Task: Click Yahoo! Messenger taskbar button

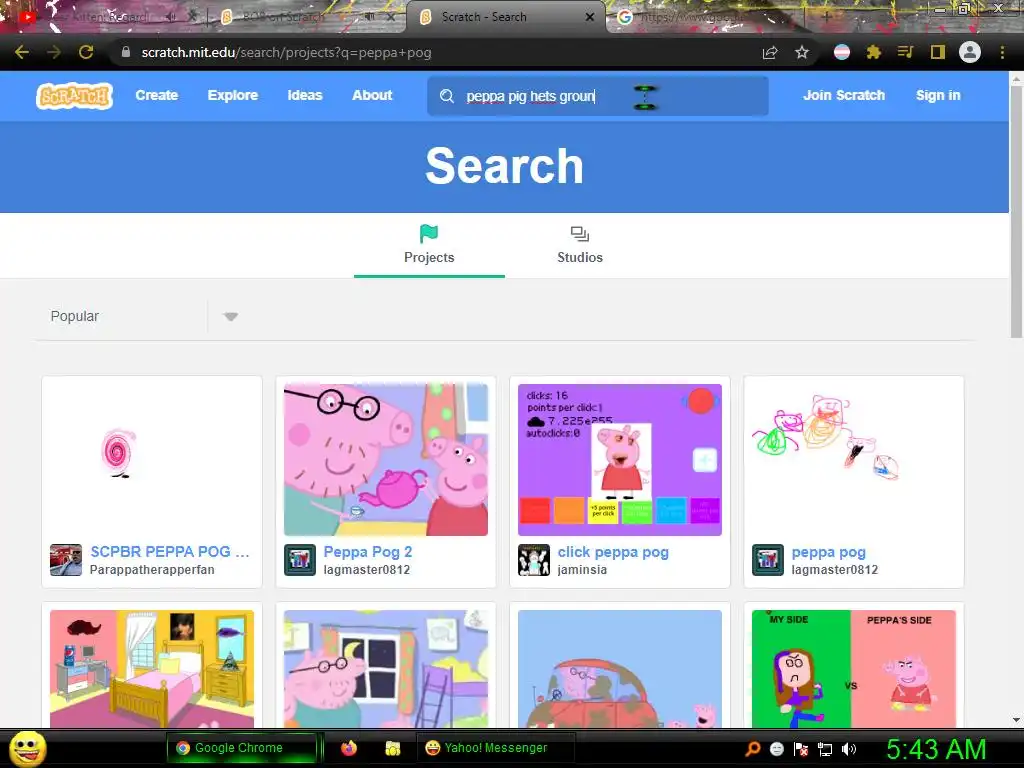Action: 496,748
